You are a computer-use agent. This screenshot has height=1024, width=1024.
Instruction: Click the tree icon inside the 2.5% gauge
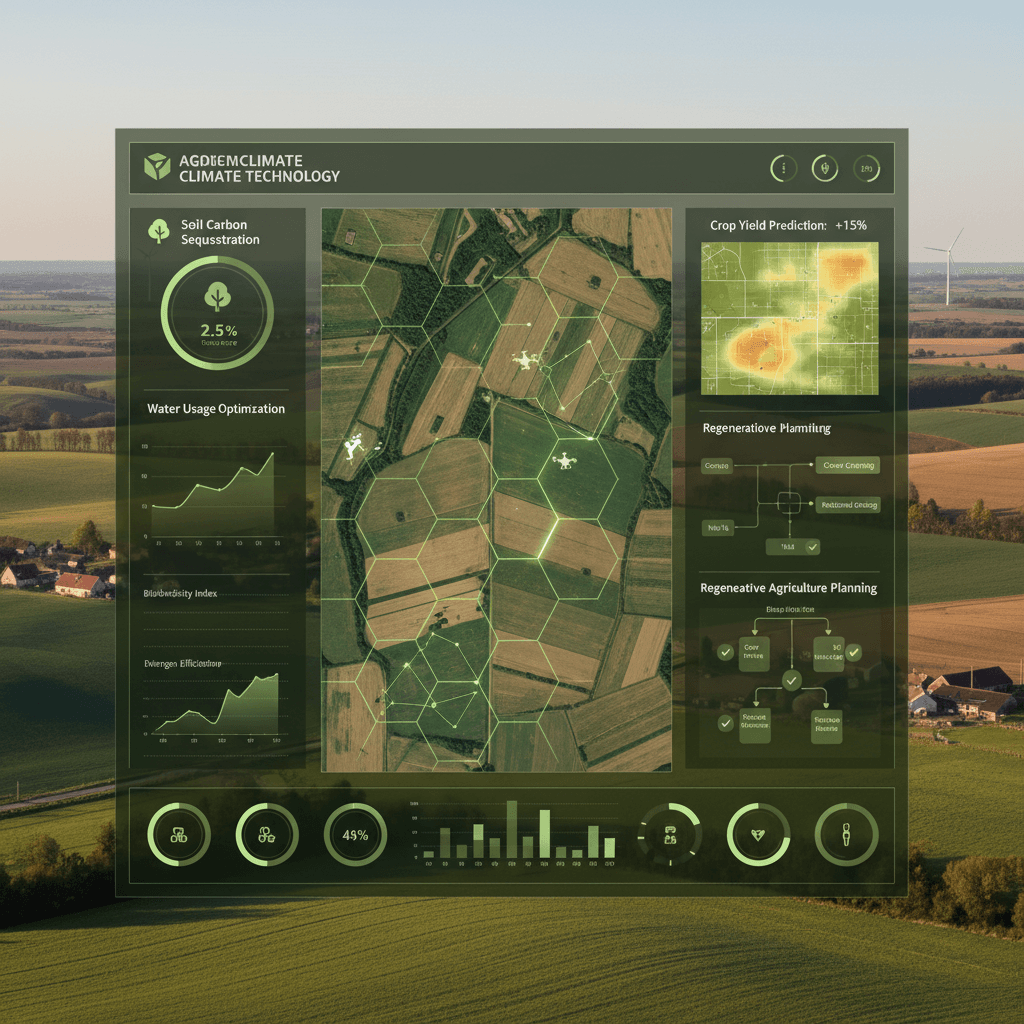coord(218,297)
